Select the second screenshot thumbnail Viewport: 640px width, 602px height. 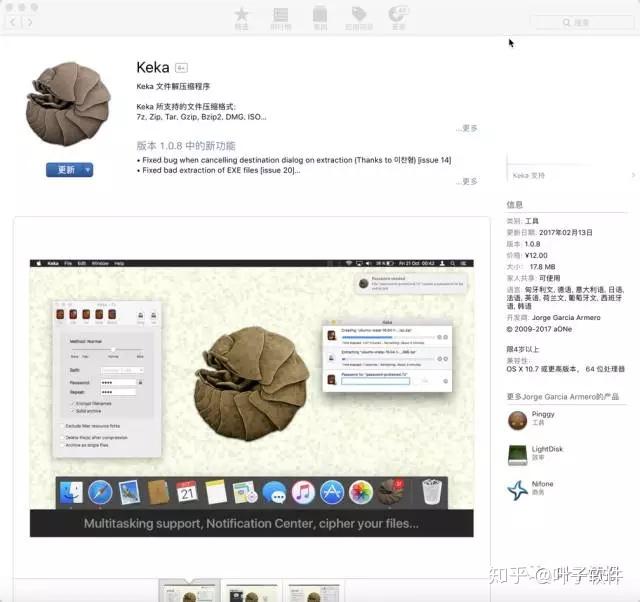pyautogui.click(x=252, y=593)
